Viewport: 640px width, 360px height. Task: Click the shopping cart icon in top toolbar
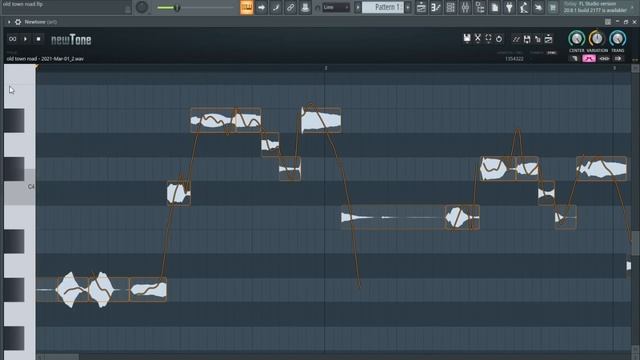click(x=553, y=7)
